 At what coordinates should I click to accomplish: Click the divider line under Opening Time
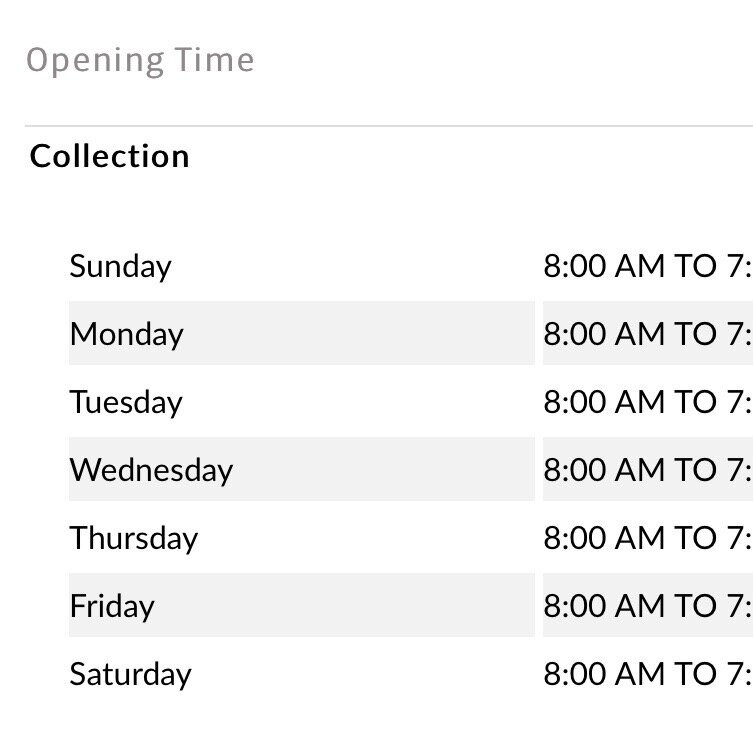pyautogui.click(x=389, y=126)
